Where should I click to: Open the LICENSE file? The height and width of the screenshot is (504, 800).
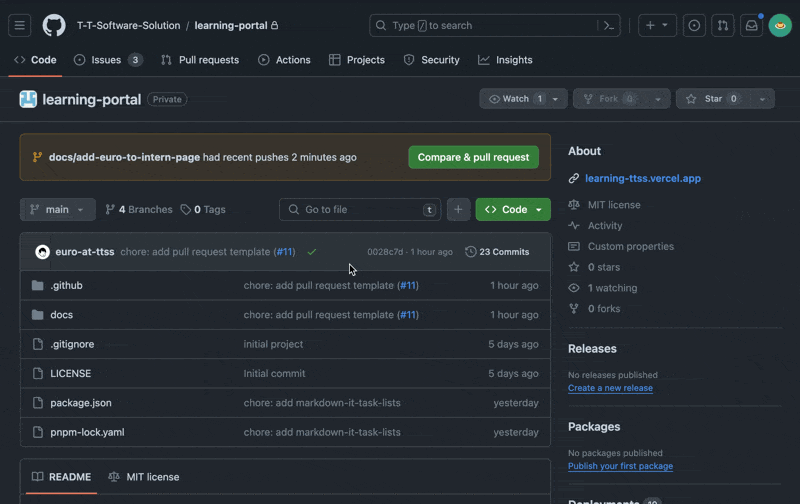[70, 373]
